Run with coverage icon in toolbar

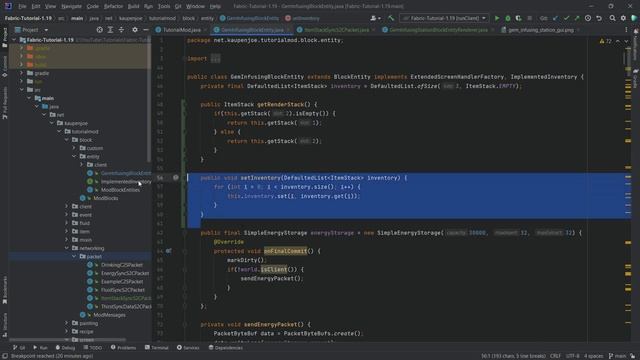[518, 18]
